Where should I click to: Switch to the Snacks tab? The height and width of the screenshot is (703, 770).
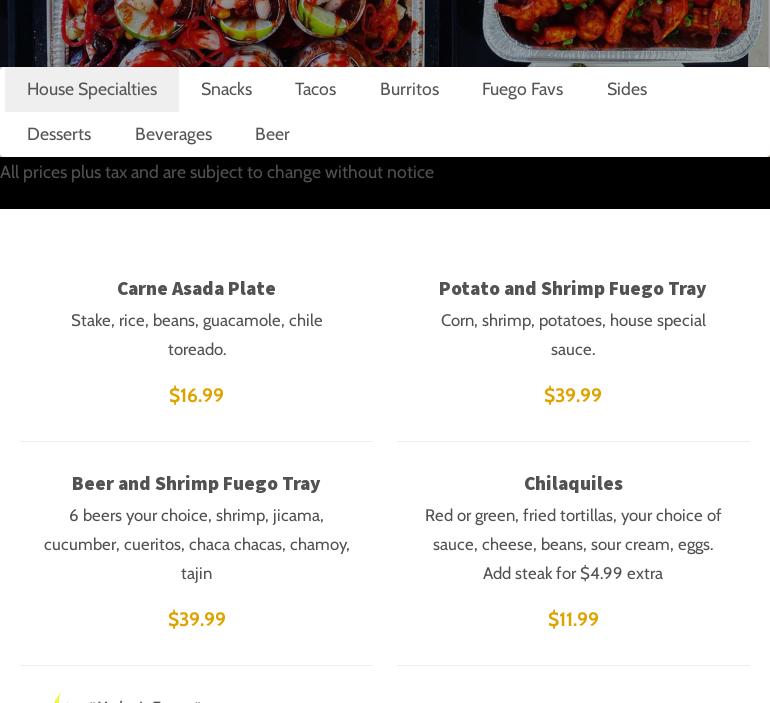coord(226,89)
